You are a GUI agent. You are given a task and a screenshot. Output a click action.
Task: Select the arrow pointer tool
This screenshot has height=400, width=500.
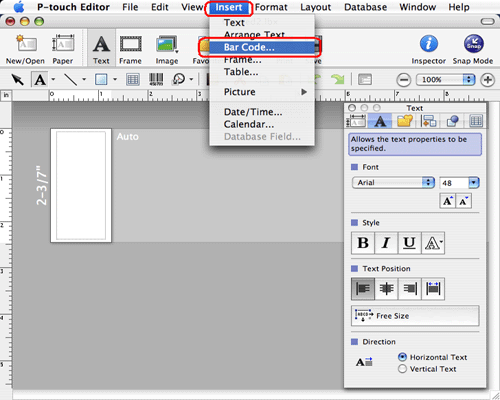17,79
